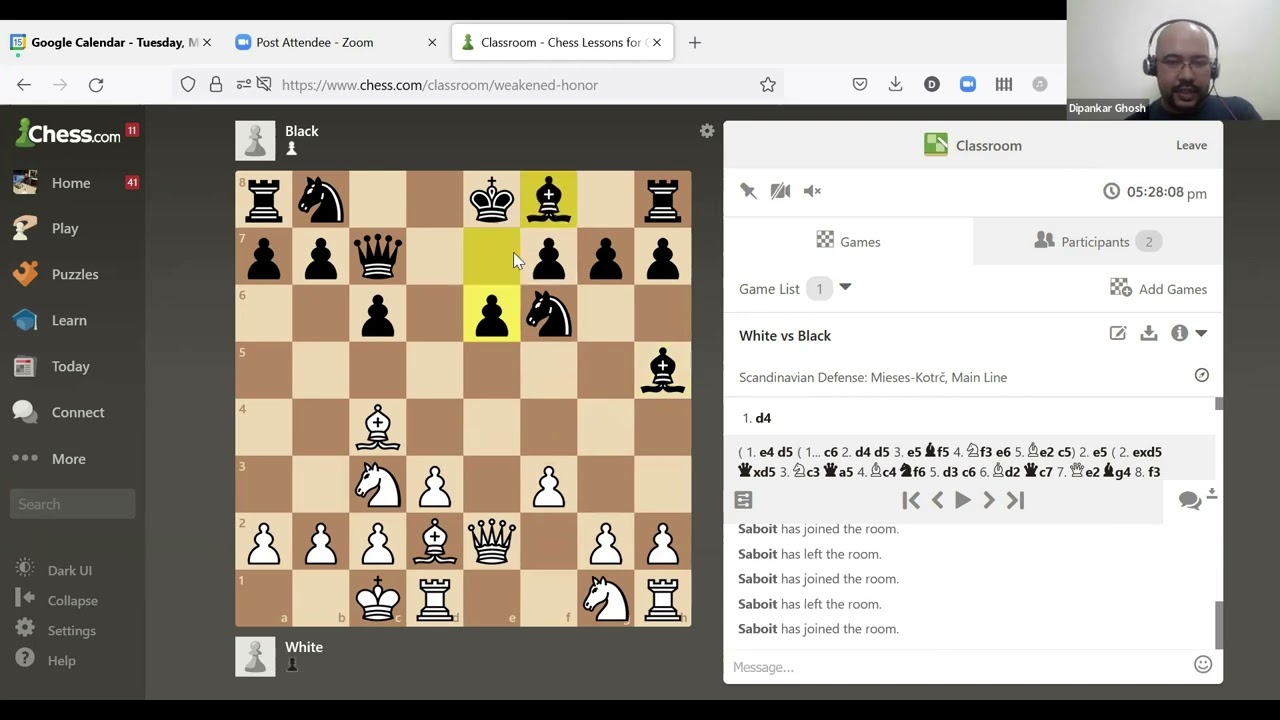
Task: Click the Home notifications badge 41
Action: (x=132, y=182)
